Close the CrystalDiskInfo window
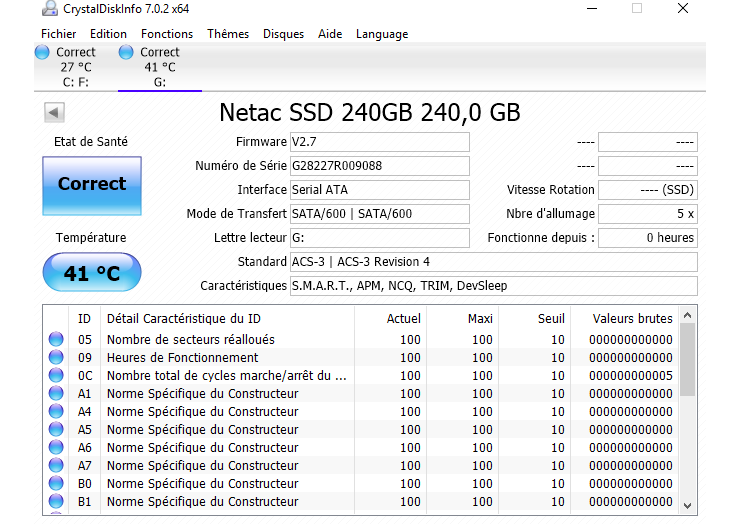 pyautogui.click(x=682, y=8)
